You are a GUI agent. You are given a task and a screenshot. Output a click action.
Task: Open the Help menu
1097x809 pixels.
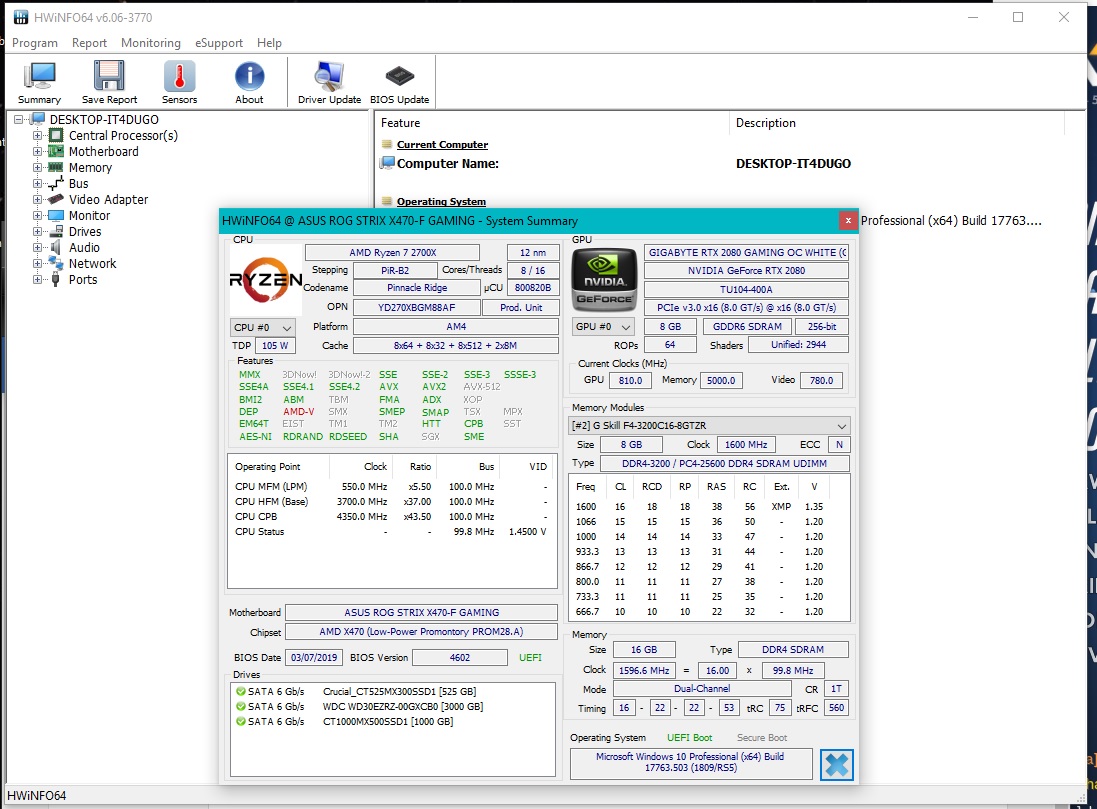coord(269,43)
